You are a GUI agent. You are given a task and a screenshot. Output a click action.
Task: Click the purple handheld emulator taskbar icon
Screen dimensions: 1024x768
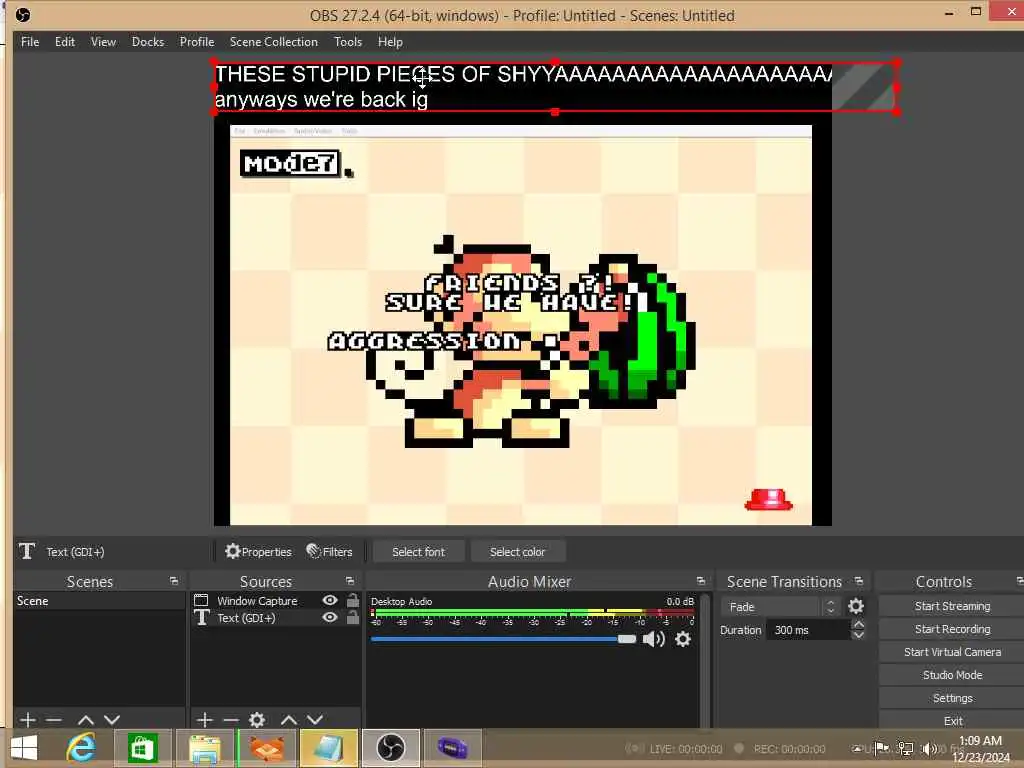(x=453, y=748)
